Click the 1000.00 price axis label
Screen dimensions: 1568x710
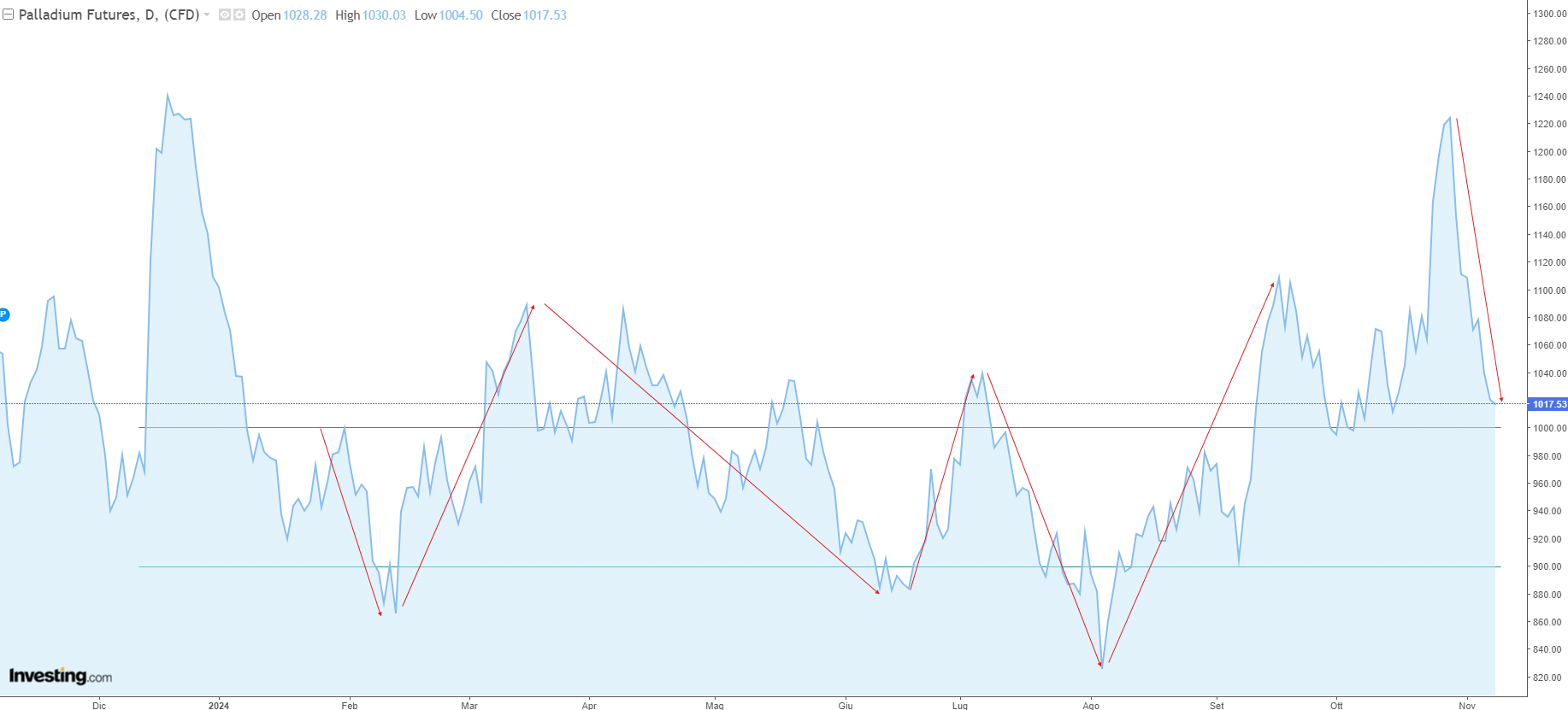coord(1549,428)
